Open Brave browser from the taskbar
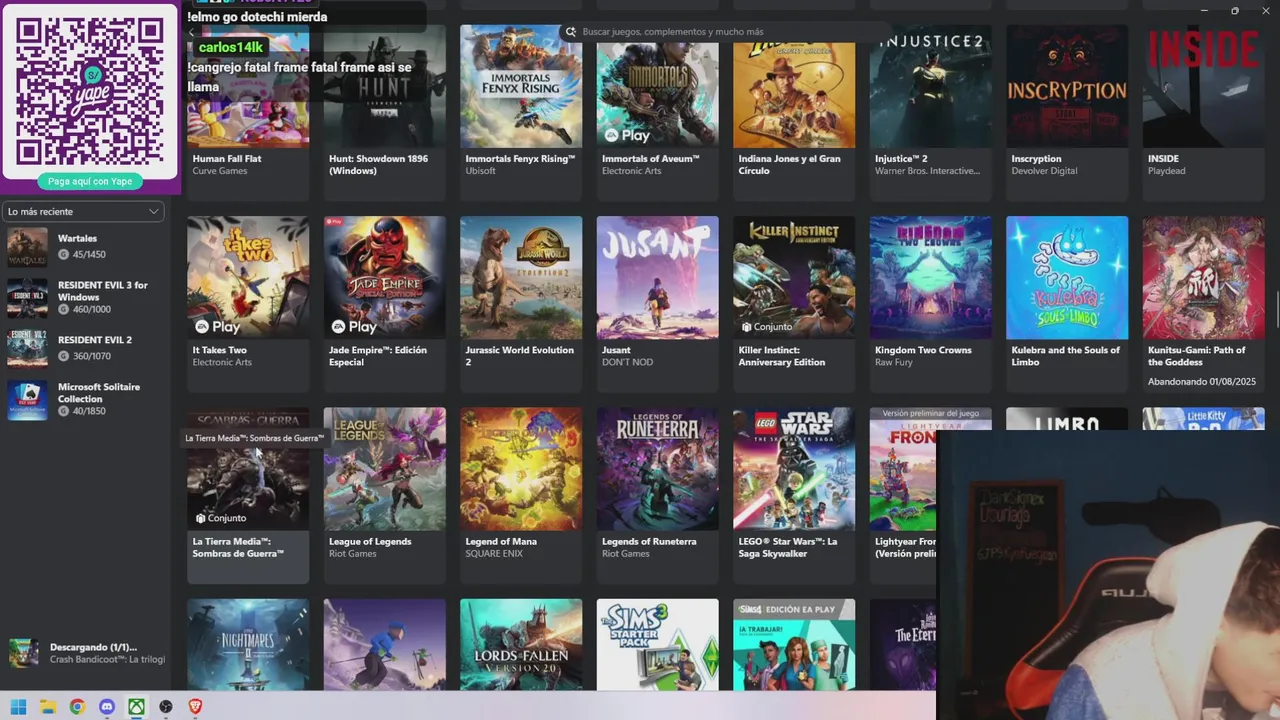Screen dimensions: 1280x720 point(195,707)
